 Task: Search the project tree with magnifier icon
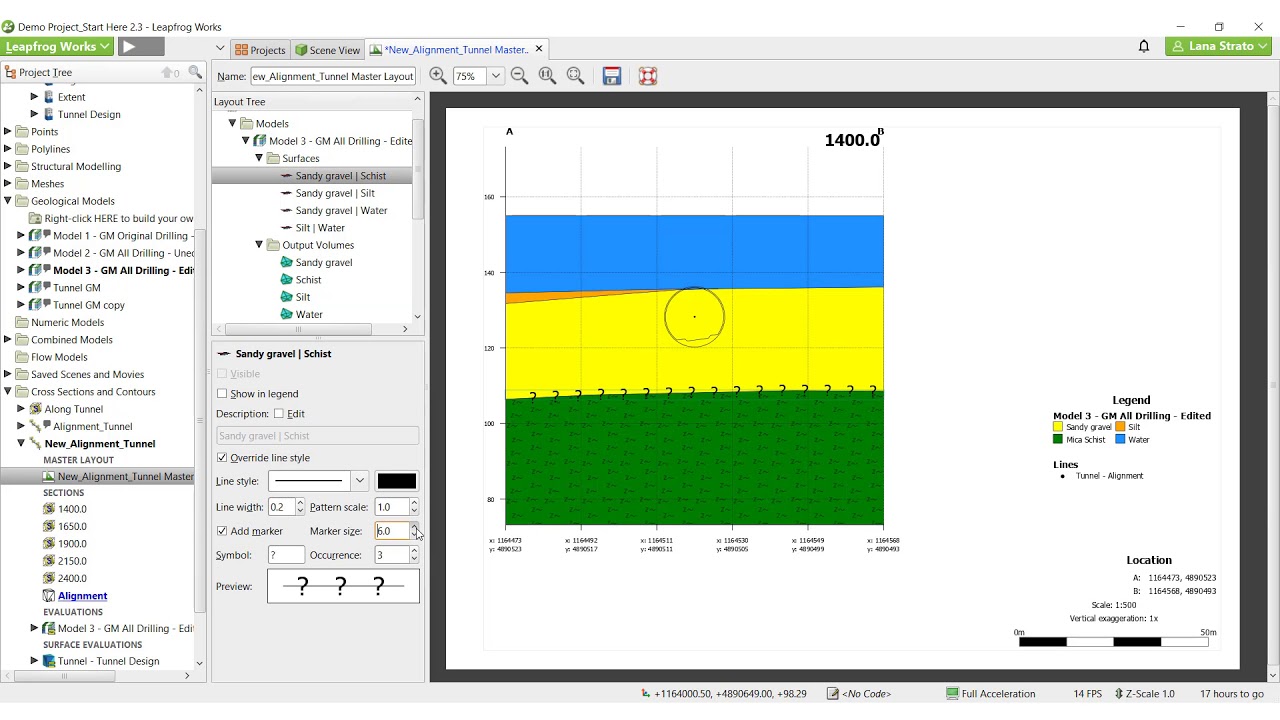click(x=195, y=72)
